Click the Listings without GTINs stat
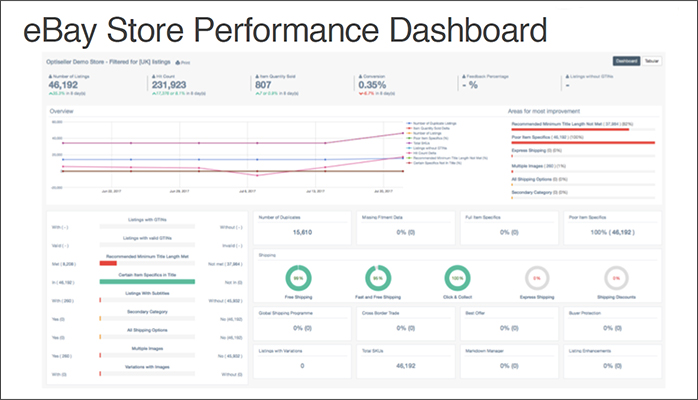Image resolution: width=698 pixels, height=400 pixels. [x=589, y=82]
